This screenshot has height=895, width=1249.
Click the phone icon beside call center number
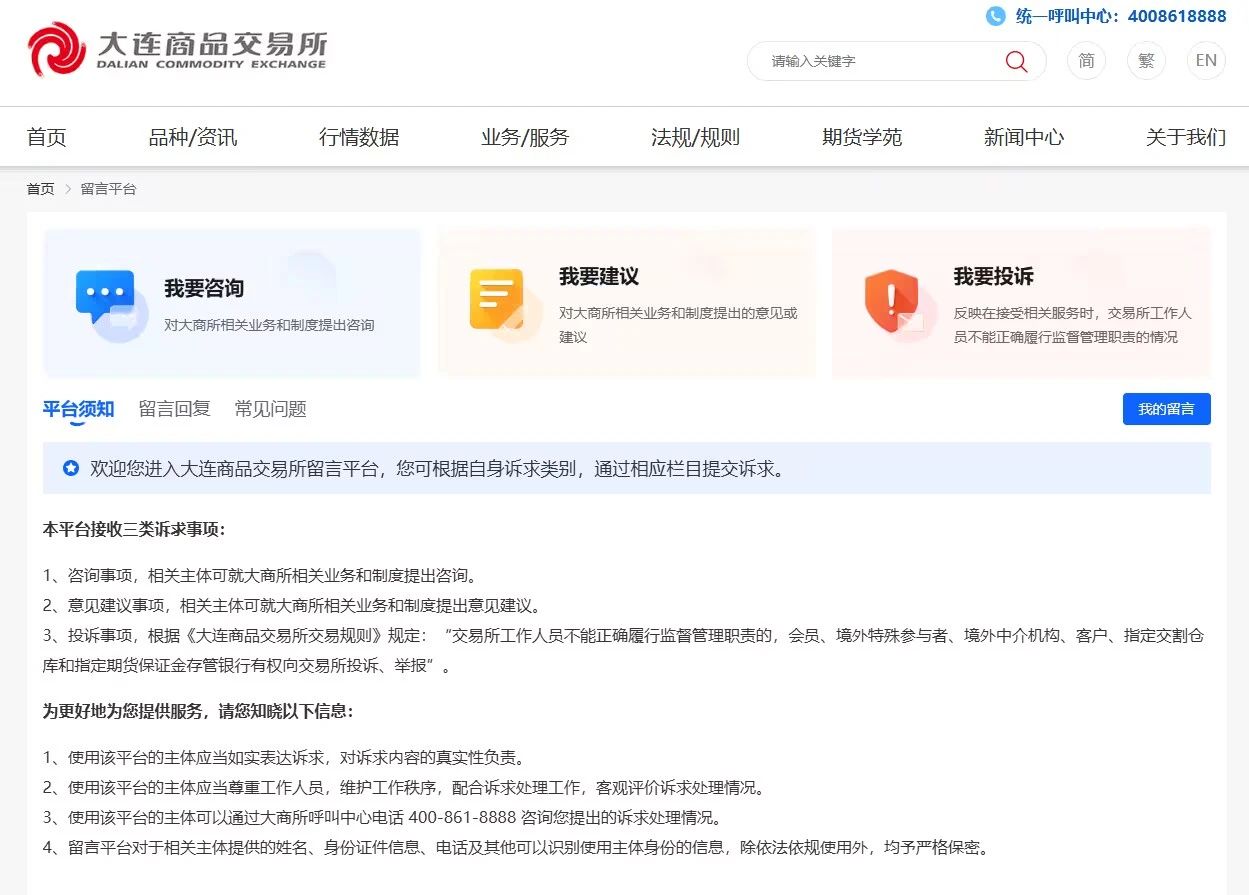point(995,16)
